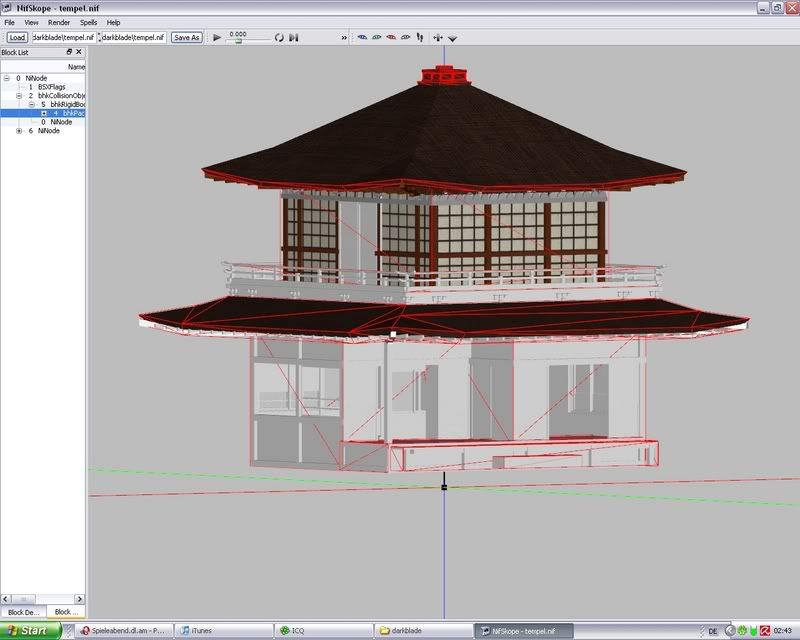The height and width of the screenshot is (640, 800).
Task: Click the Load button
Action: (17, 37)
